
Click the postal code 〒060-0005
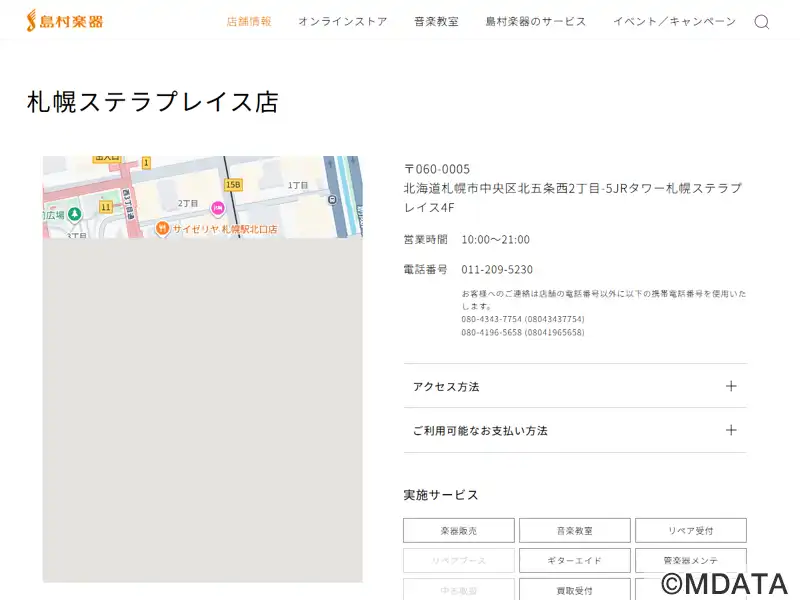point(437,169)
